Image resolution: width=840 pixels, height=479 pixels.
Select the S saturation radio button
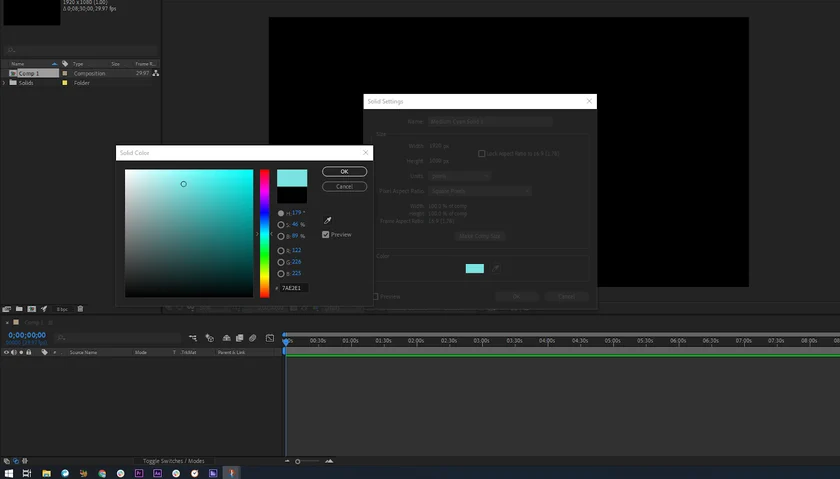click(x=281, y=225)
